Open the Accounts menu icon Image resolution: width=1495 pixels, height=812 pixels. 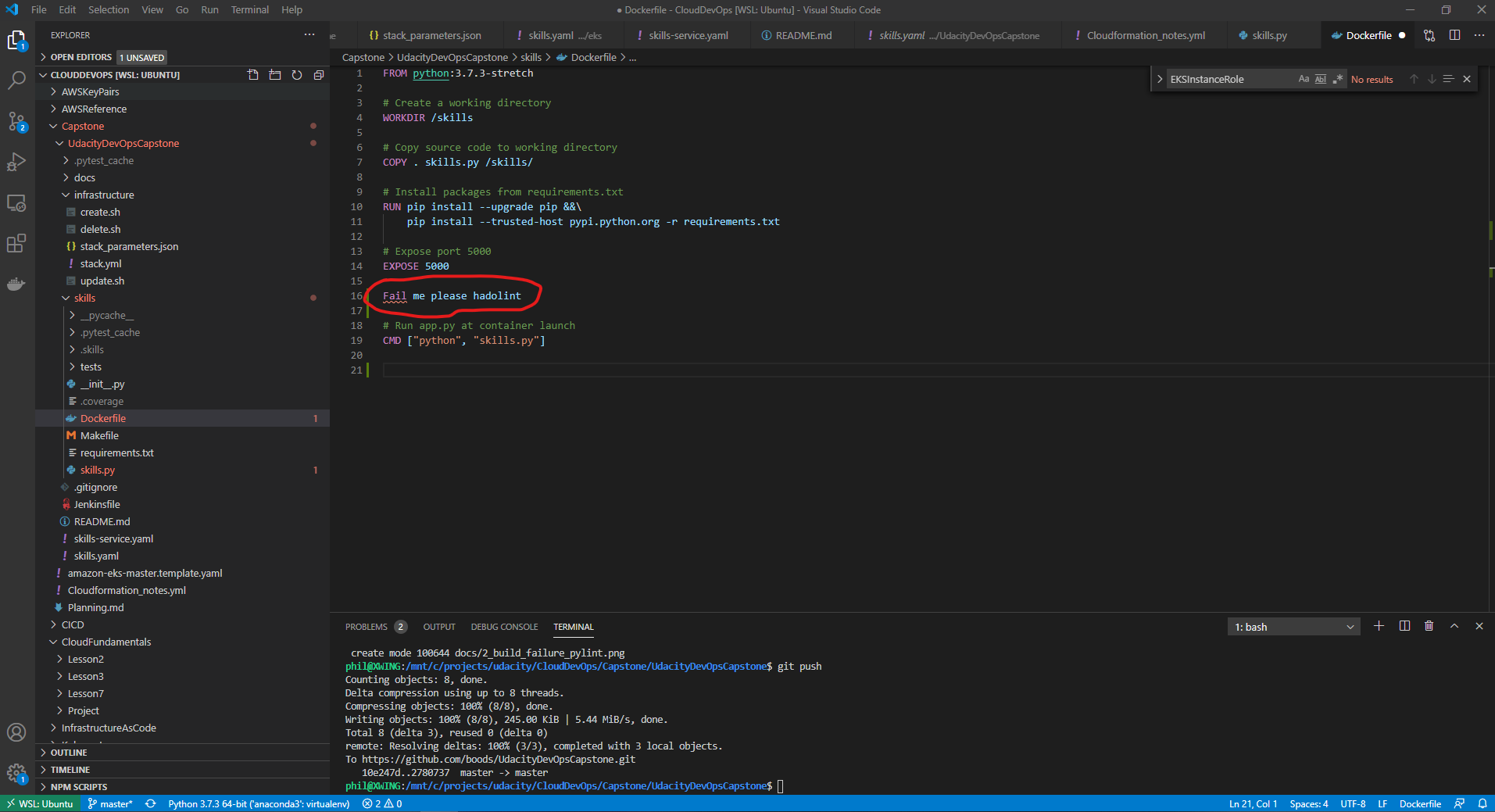[16, 732]
